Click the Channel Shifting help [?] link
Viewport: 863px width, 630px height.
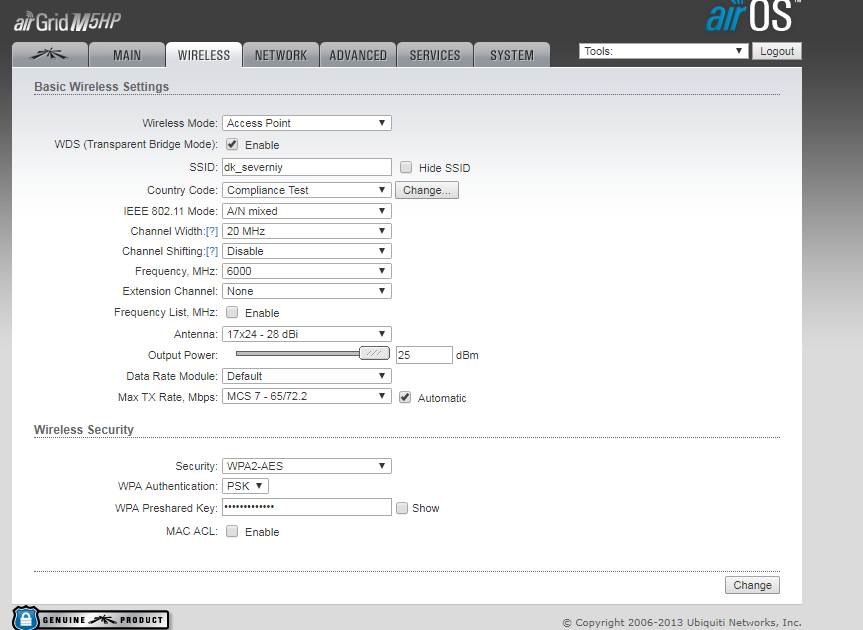[212, 251]
